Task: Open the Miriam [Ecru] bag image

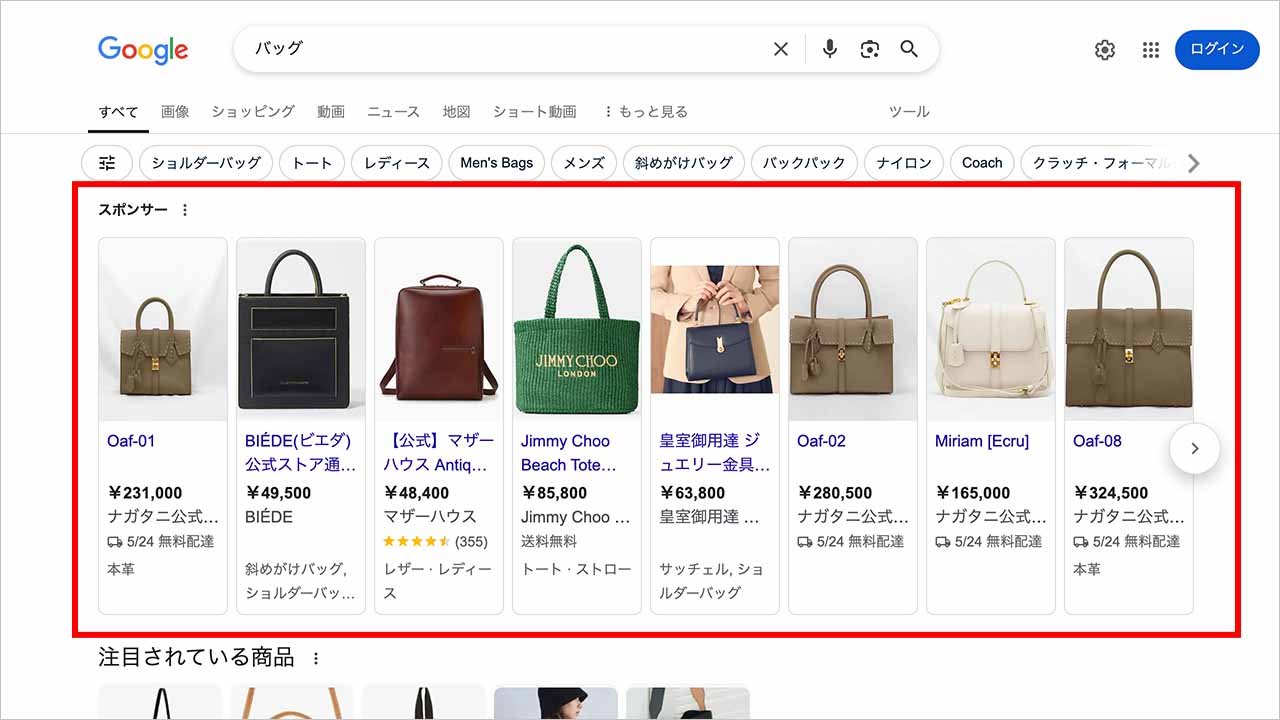Action: [x=991, y=329]
